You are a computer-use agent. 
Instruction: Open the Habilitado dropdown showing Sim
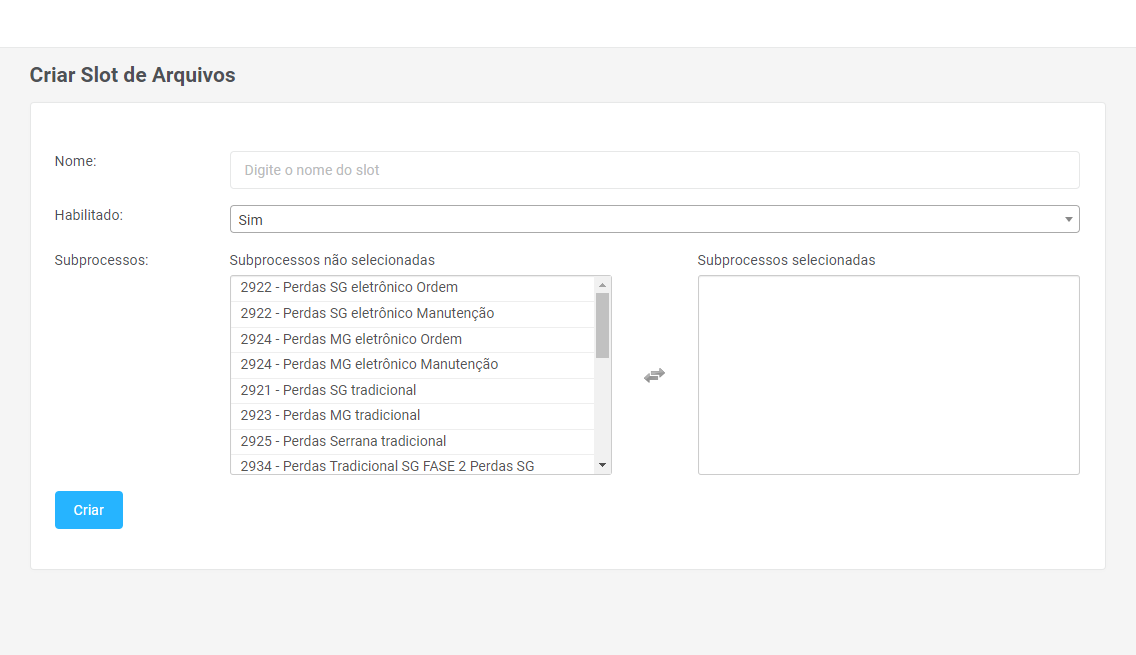tap(654, 219)
